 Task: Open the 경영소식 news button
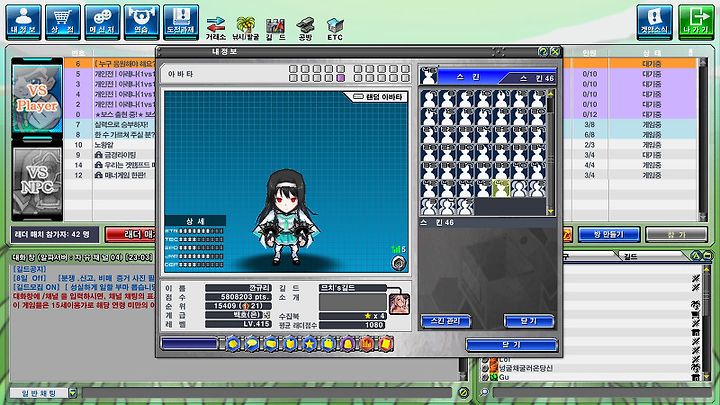click(x=654, y=21)
